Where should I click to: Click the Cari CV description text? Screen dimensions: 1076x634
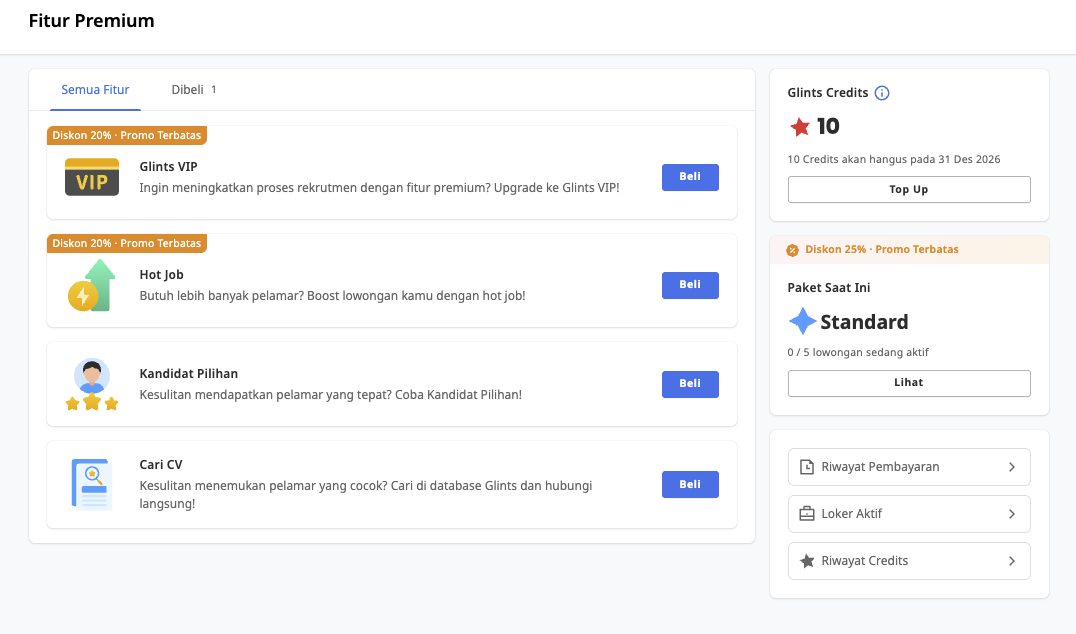(x=366, y=494)
